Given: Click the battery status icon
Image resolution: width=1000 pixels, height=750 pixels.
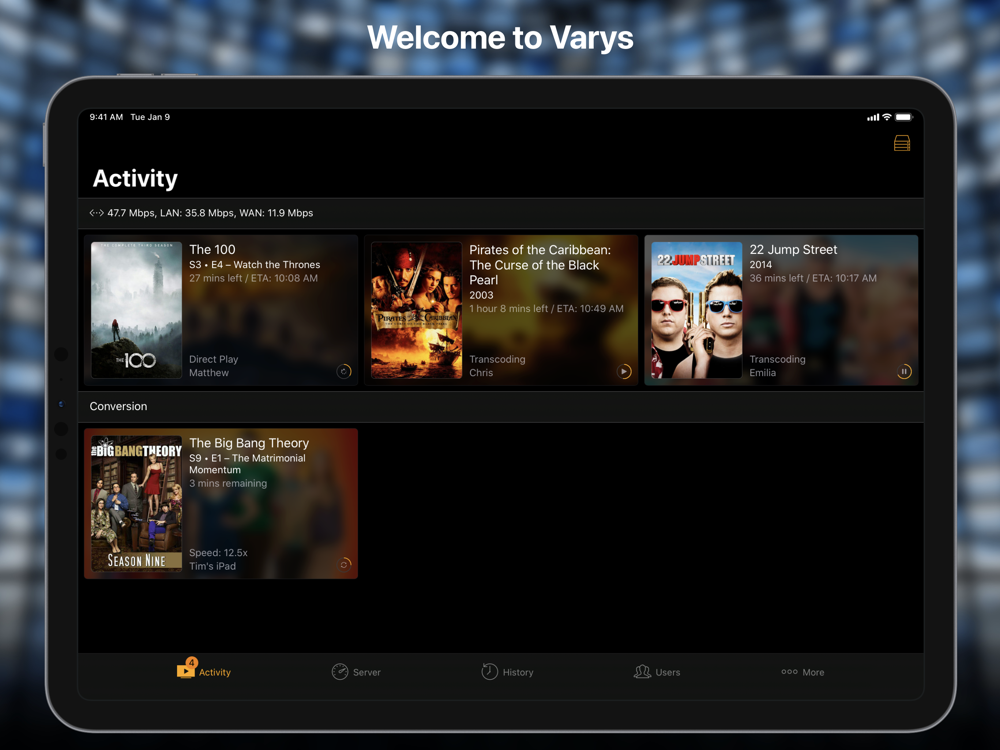Looking at the screenshot, I should (x=904, y=117).
